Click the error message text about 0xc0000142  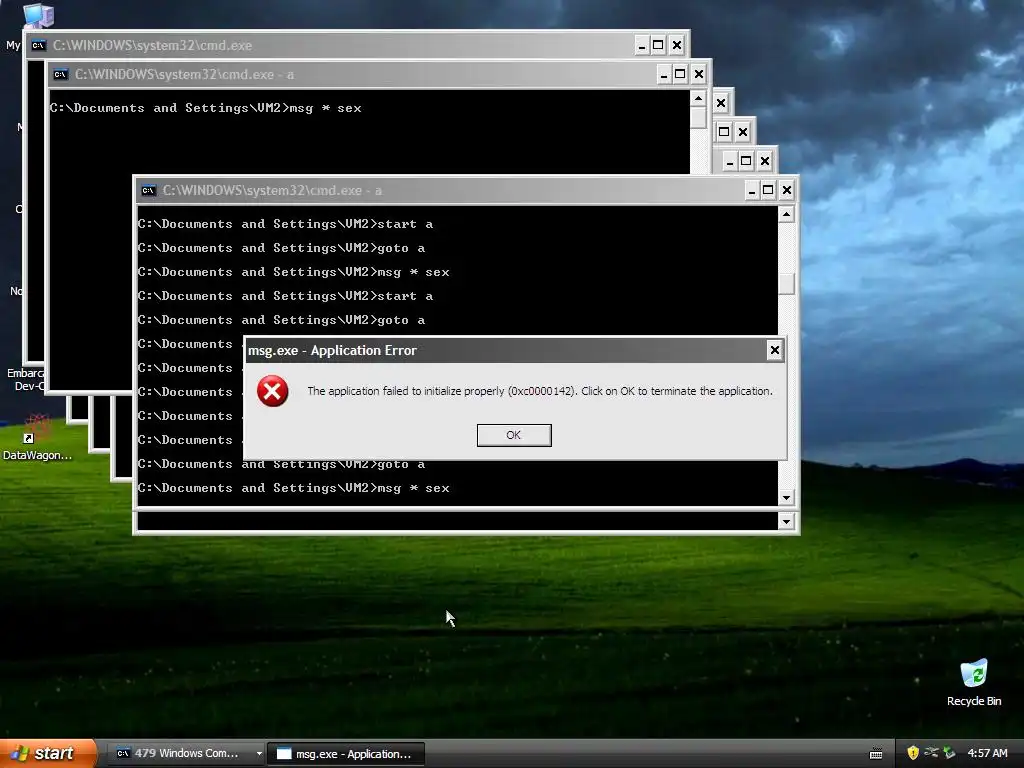coord(540,391)
